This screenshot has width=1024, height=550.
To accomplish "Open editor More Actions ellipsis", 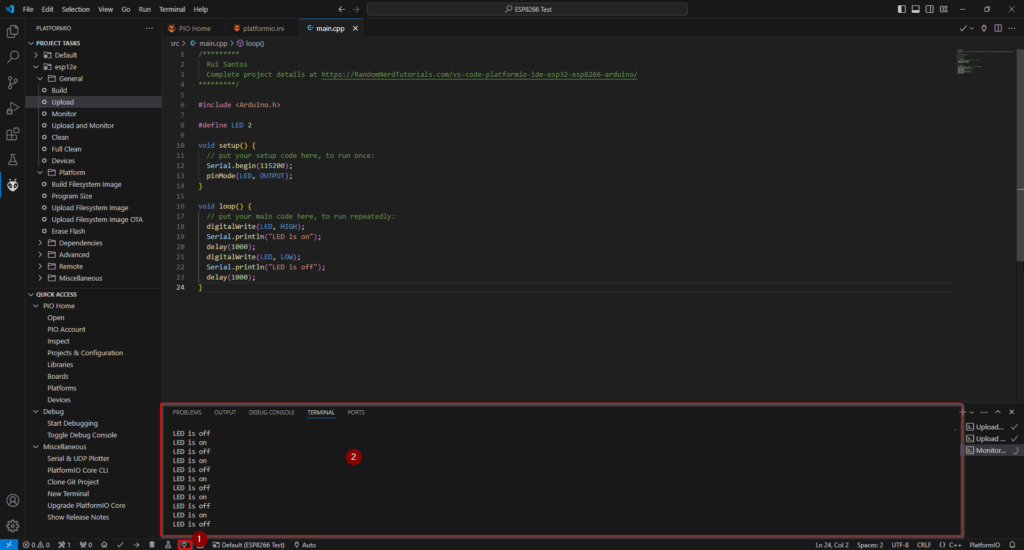I will coord(1012,29).
